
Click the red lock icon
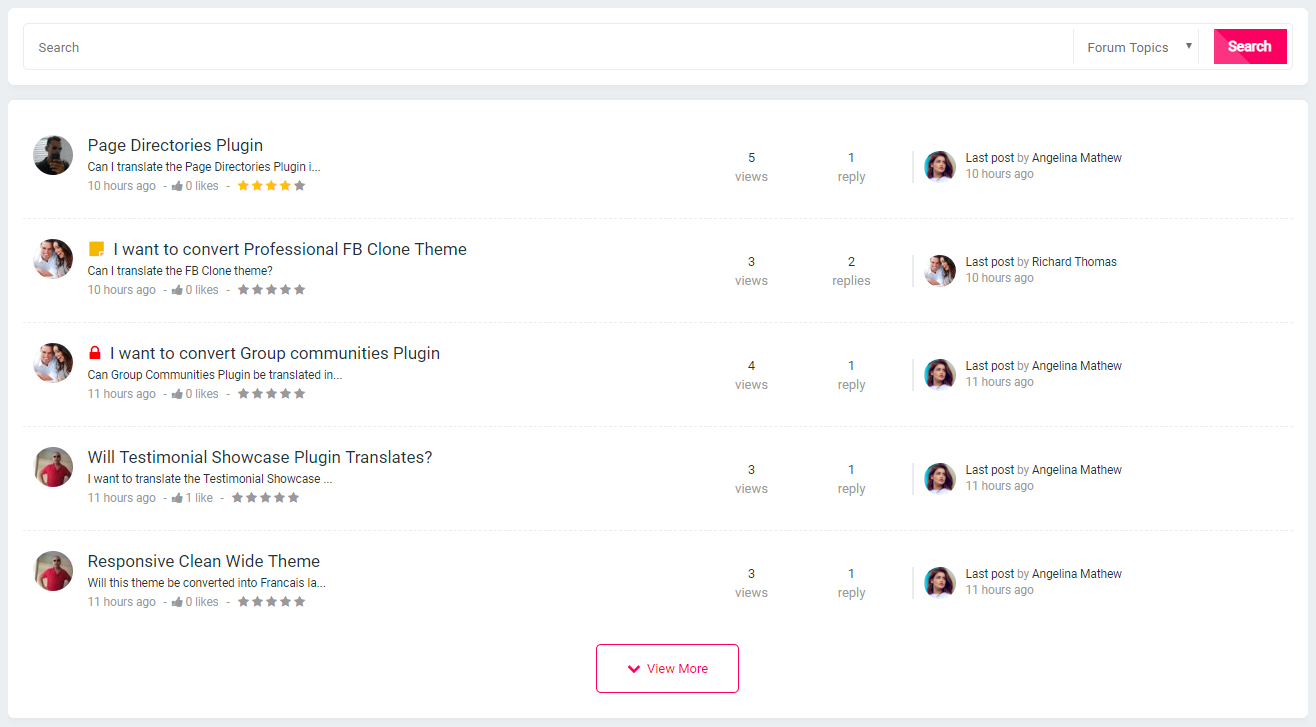coord(95,353)
